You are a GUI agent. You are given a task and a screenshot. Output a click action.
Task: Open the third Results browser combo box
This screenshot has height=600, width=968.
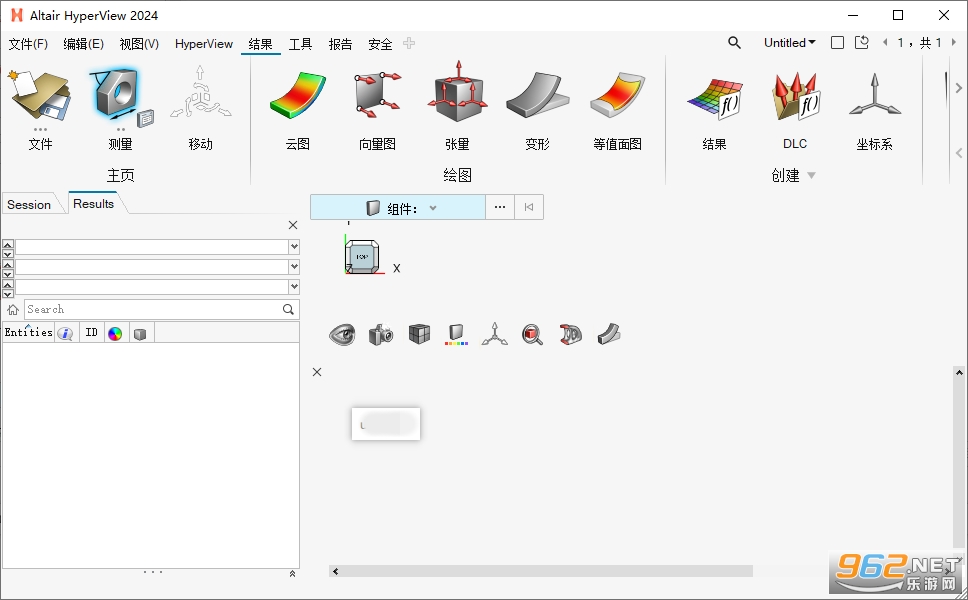(x=294, y=286)
